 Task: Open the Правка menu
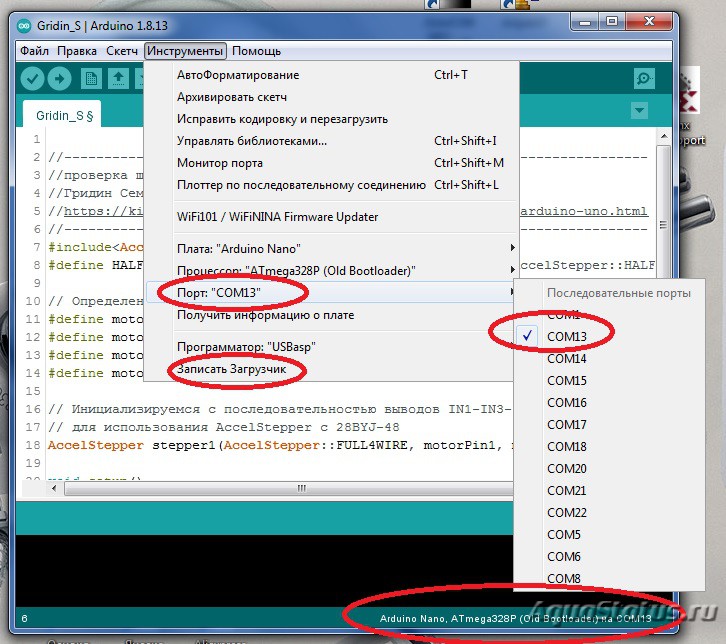[77, 51]
